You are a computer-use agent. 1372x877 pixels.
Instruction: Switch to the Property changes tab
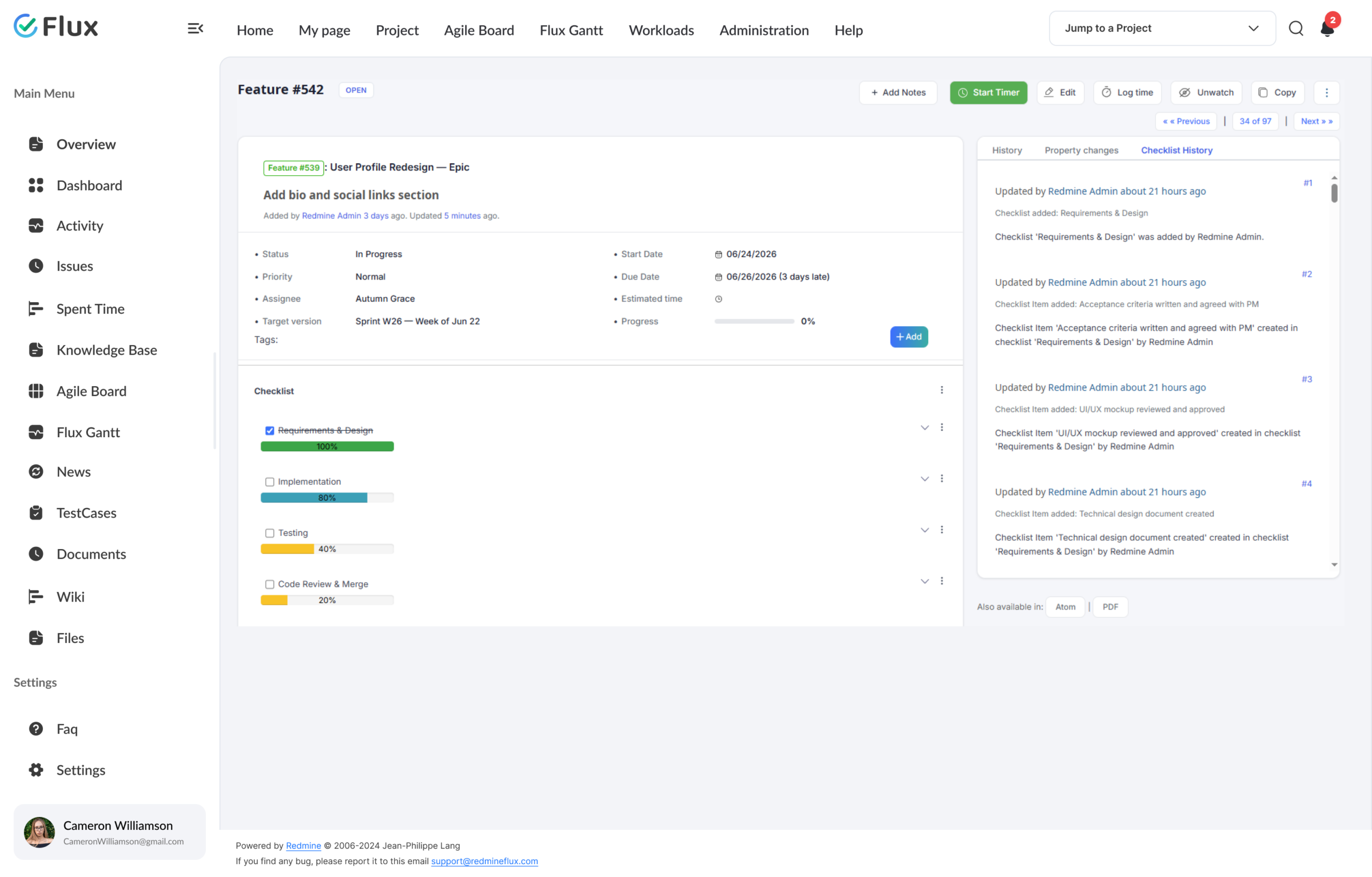click(1081, 151)
